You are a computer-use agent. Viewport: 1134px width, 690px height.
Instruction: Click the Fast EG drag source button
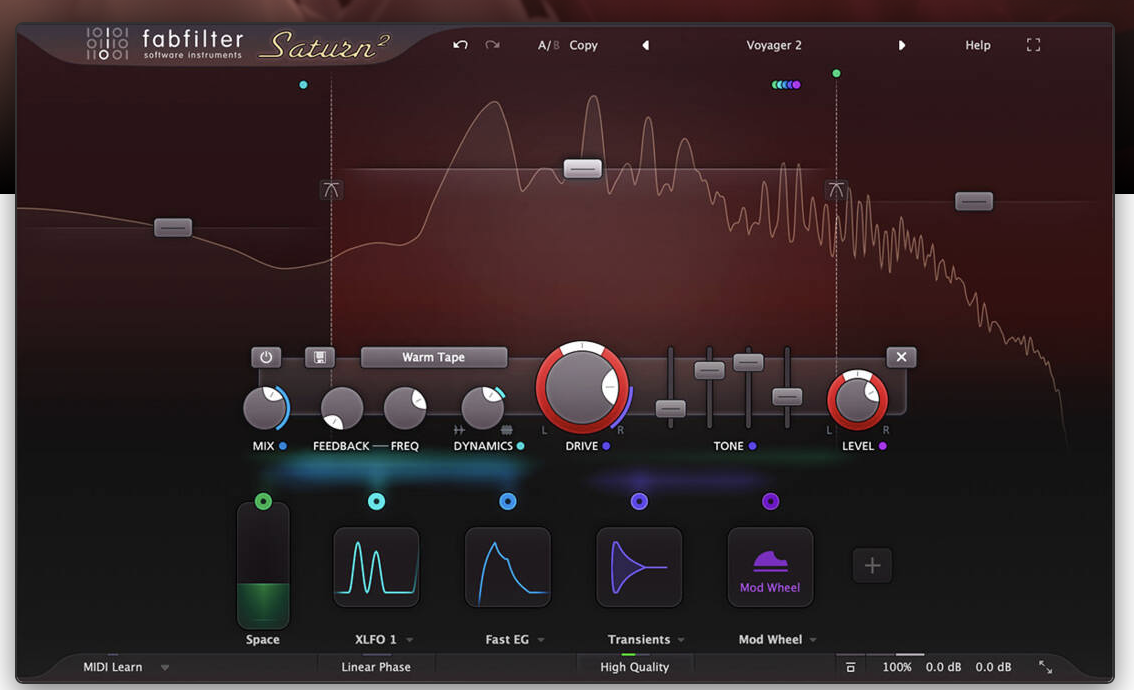[x=508, y=501]
